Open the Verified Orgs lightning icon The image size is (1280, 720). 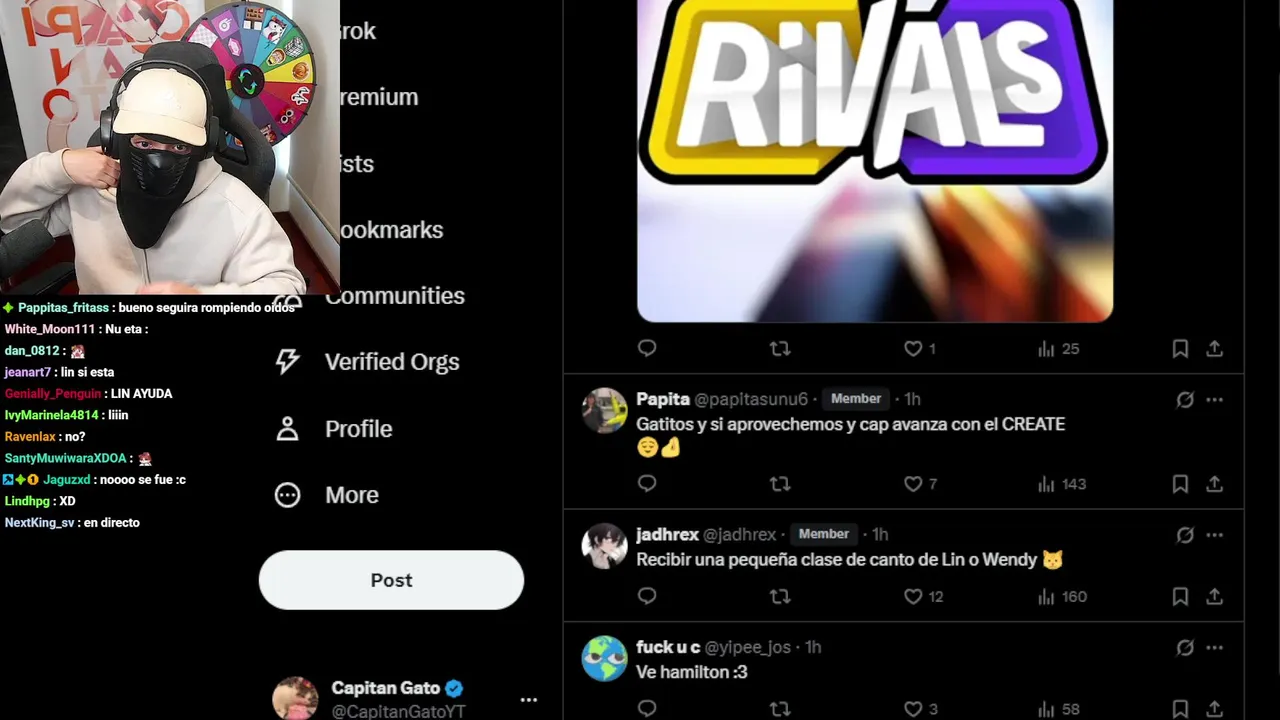click(x=287, y=362)
